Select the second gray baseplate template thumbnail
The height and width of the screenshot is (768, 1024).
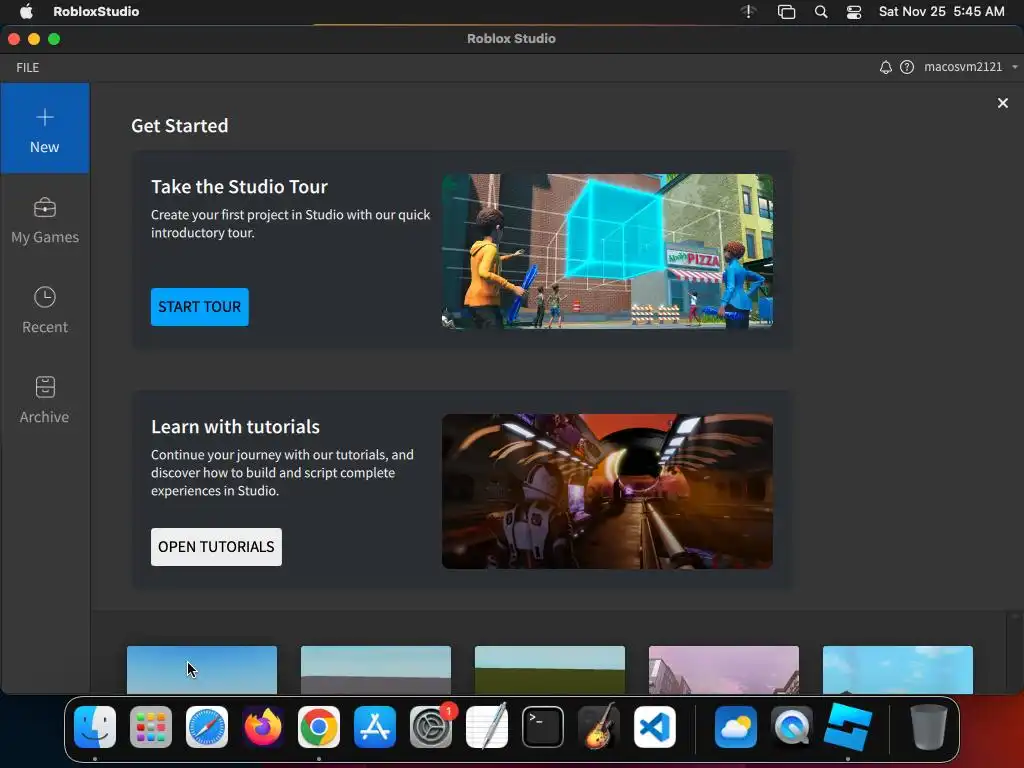376,670
